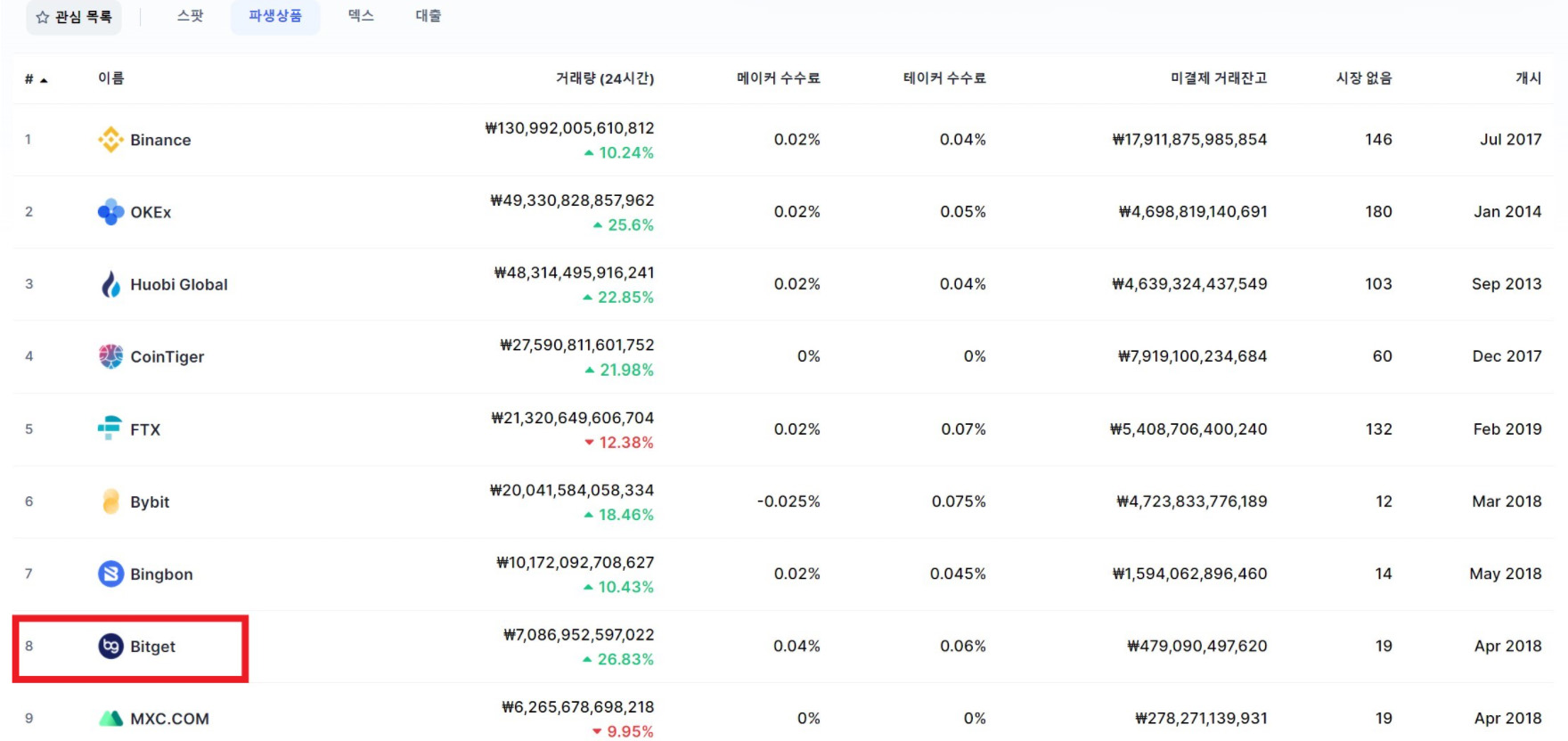Click FTX's 0.07% taker fee
This screenshot has height=741, width=1568.
(x=964, y=429)
